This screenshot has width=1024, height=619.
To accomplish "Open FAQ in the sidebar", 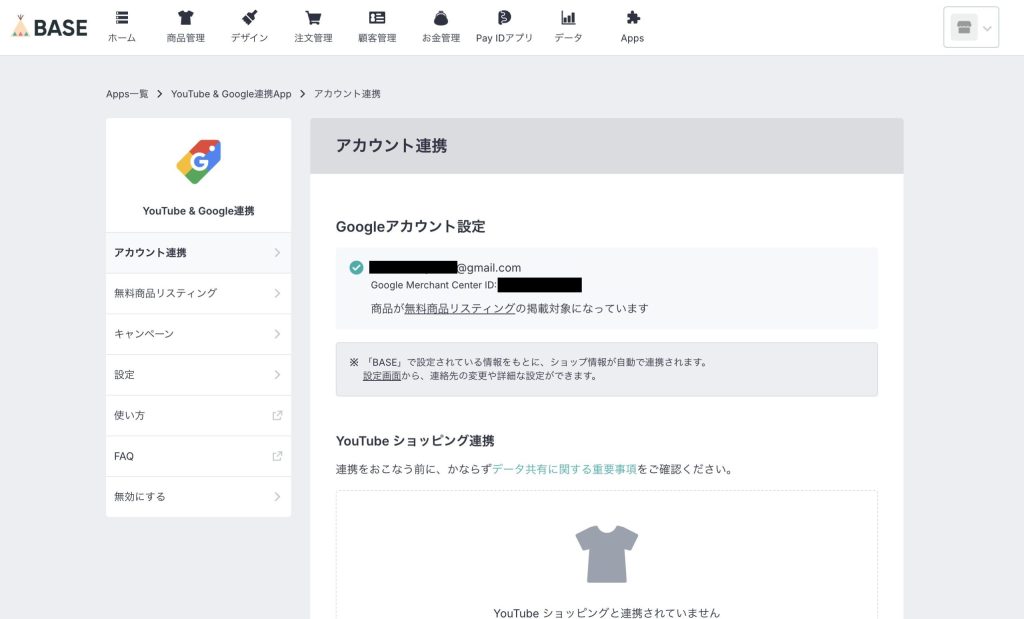I will (x=199, y=456).
